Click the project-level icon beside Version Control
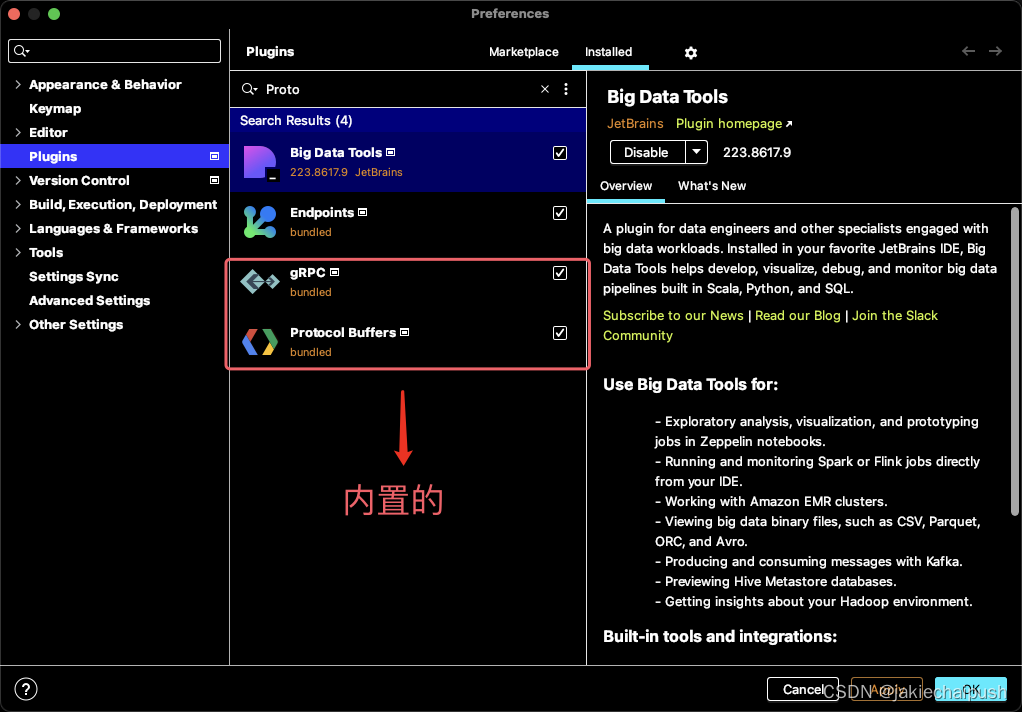Viewport: 1022px width, 712px height. pyautogui.click(x=214, y=180)
